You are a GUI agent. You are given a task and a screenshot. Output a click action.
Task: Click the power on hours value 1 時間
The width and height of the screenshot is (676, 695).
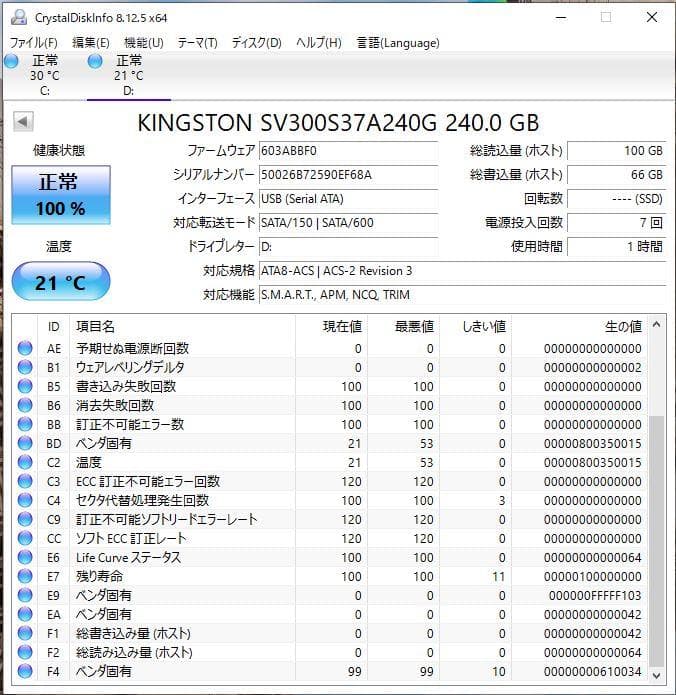tap(616, 247)
